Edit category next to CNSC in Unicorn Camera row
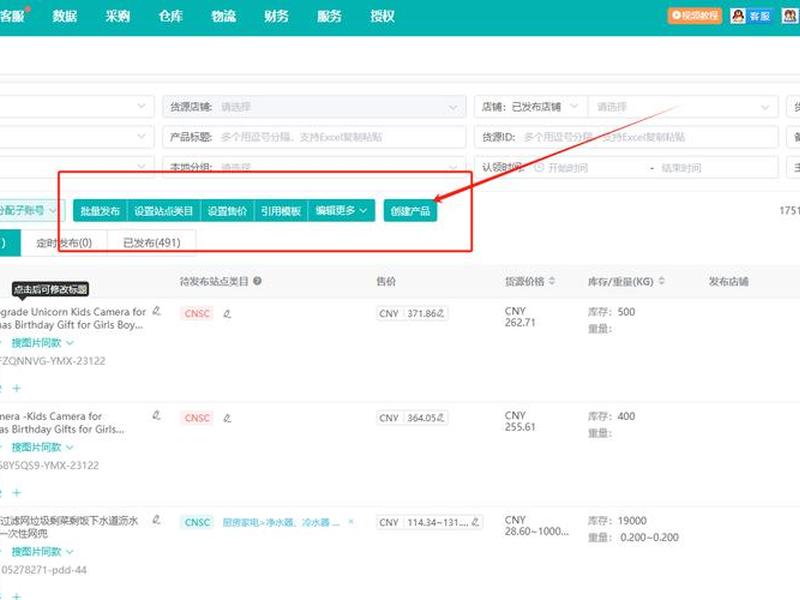 [227, 314]
